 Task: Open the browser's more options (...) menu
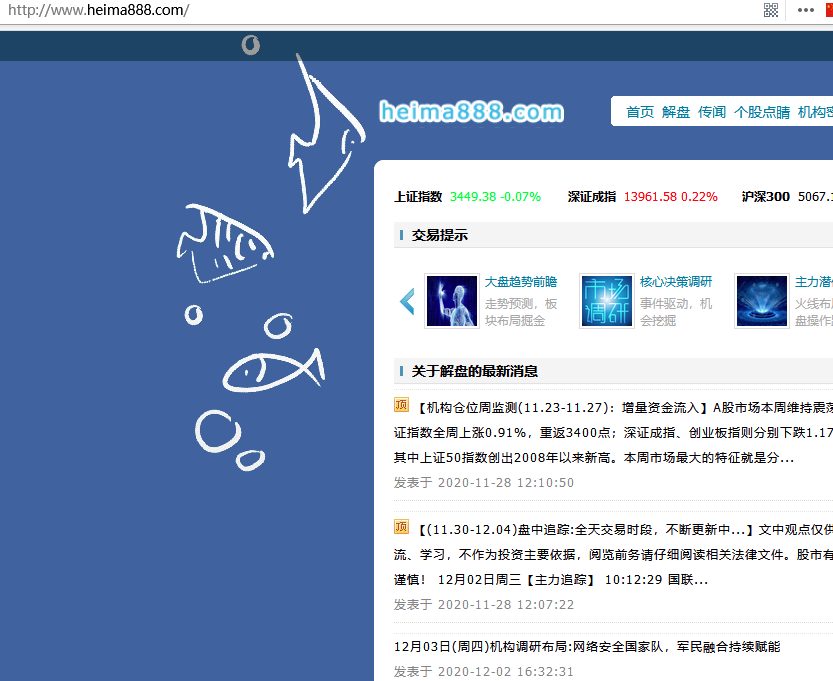point(804,11)
